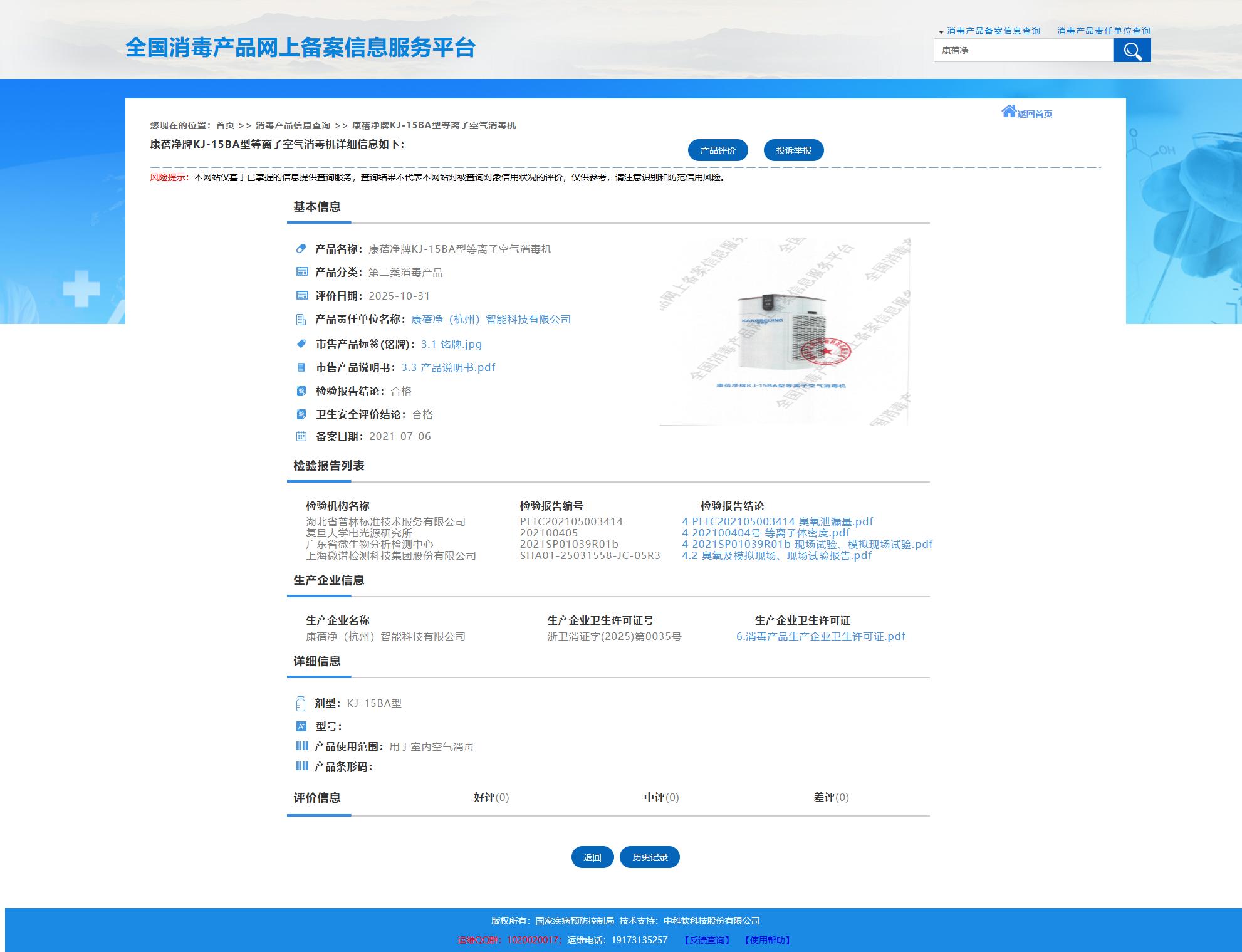Click the filing date 2021-07-06

[x=400, y=436]
